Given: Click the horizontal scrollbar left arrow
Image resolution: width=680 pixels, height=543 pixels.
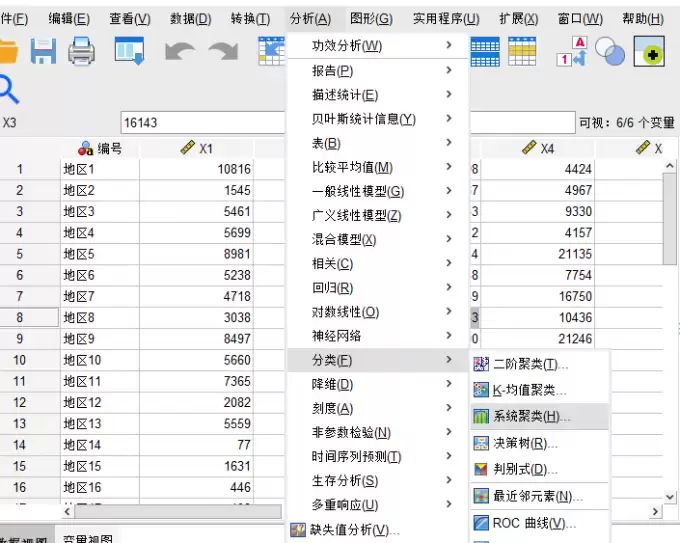Looking at the screenshot, I should coord(67,512).
